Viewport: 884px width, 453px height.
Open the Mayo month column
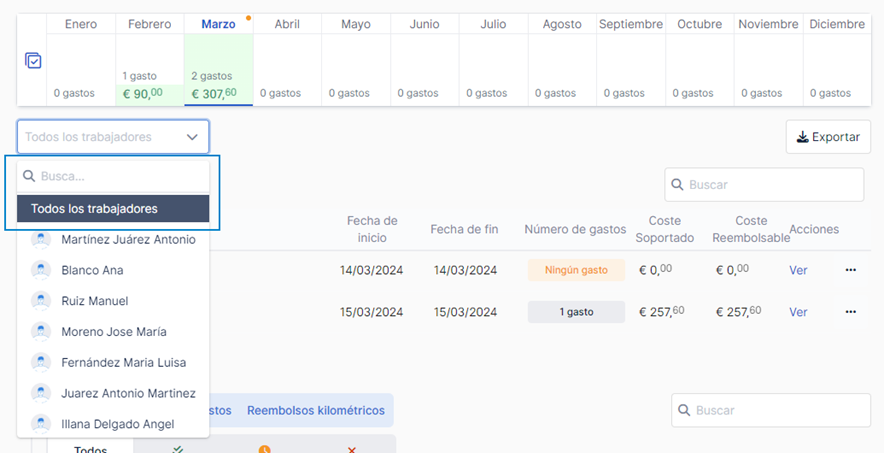[356, 60]
